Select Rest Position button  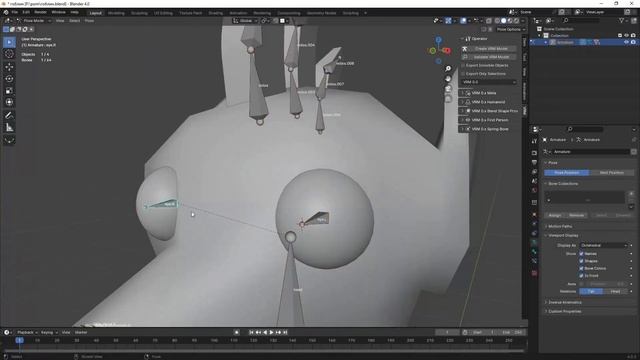(611, 173)
